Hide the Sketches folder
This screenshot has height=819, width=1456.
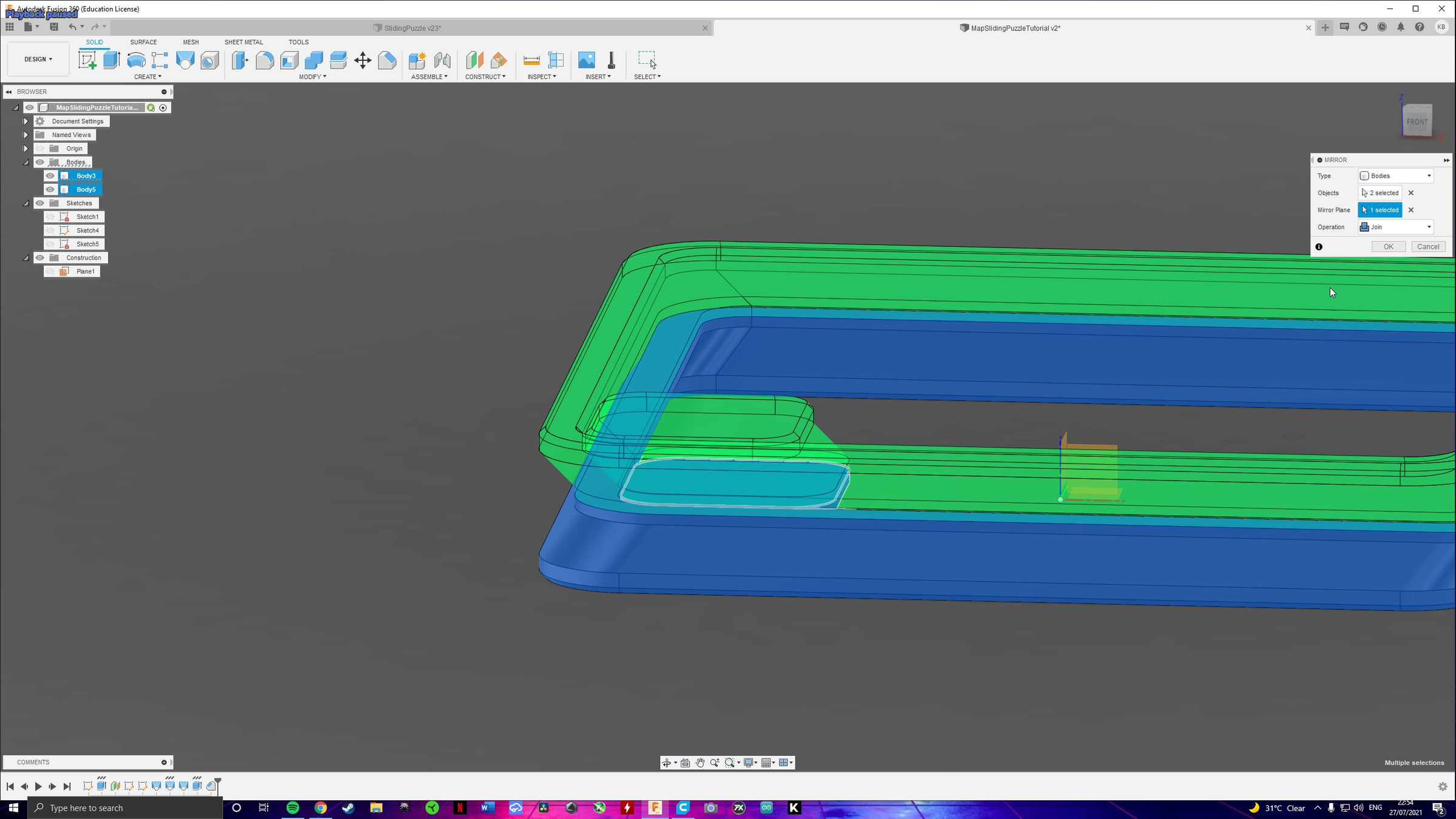pyautogui.click(x=40, y=203)
